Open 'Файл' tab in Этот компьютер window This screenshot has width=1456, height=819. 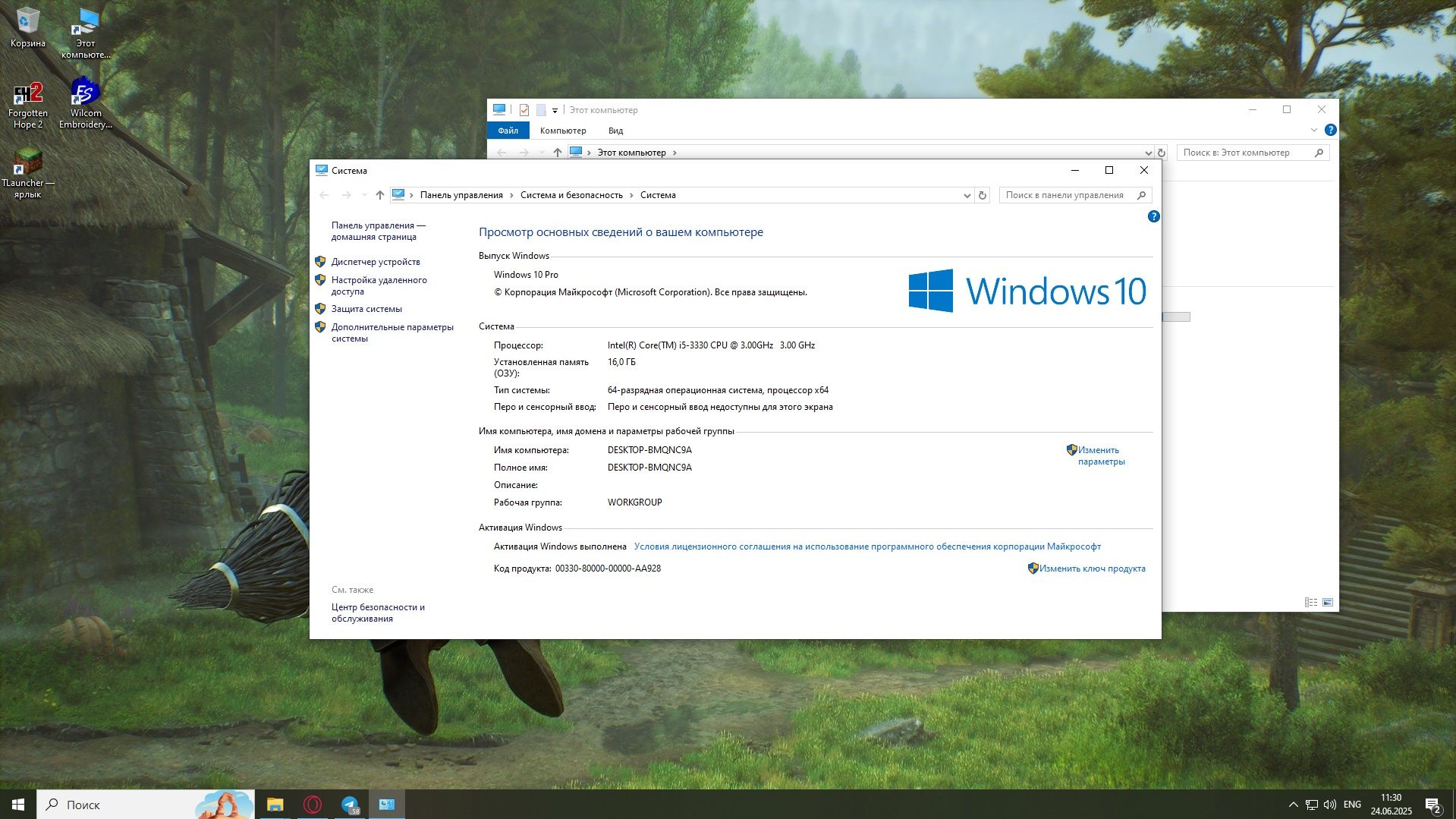pos(508,131)
